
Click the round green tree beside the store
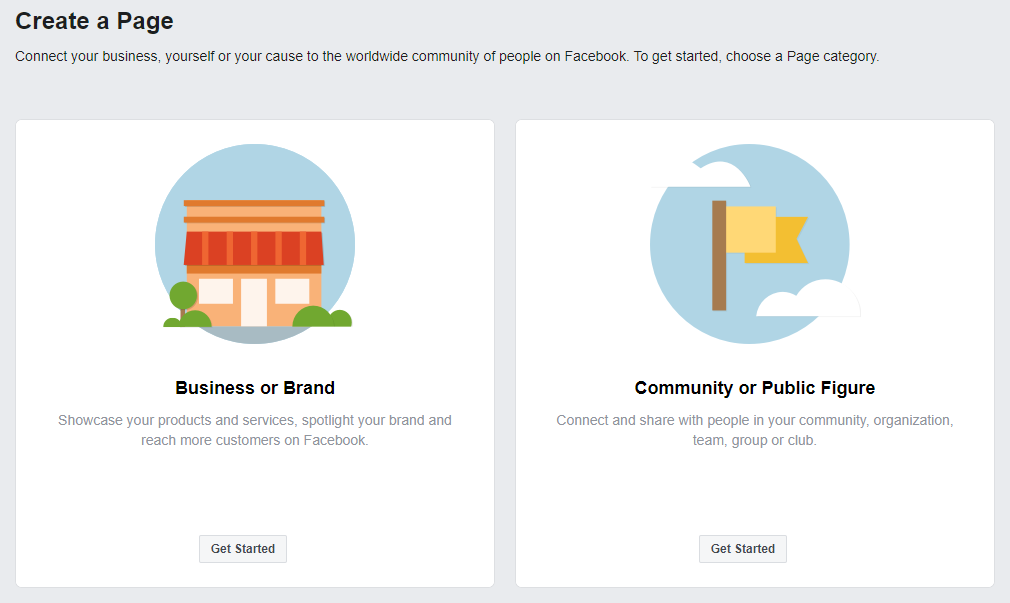(x=183, y=296)
